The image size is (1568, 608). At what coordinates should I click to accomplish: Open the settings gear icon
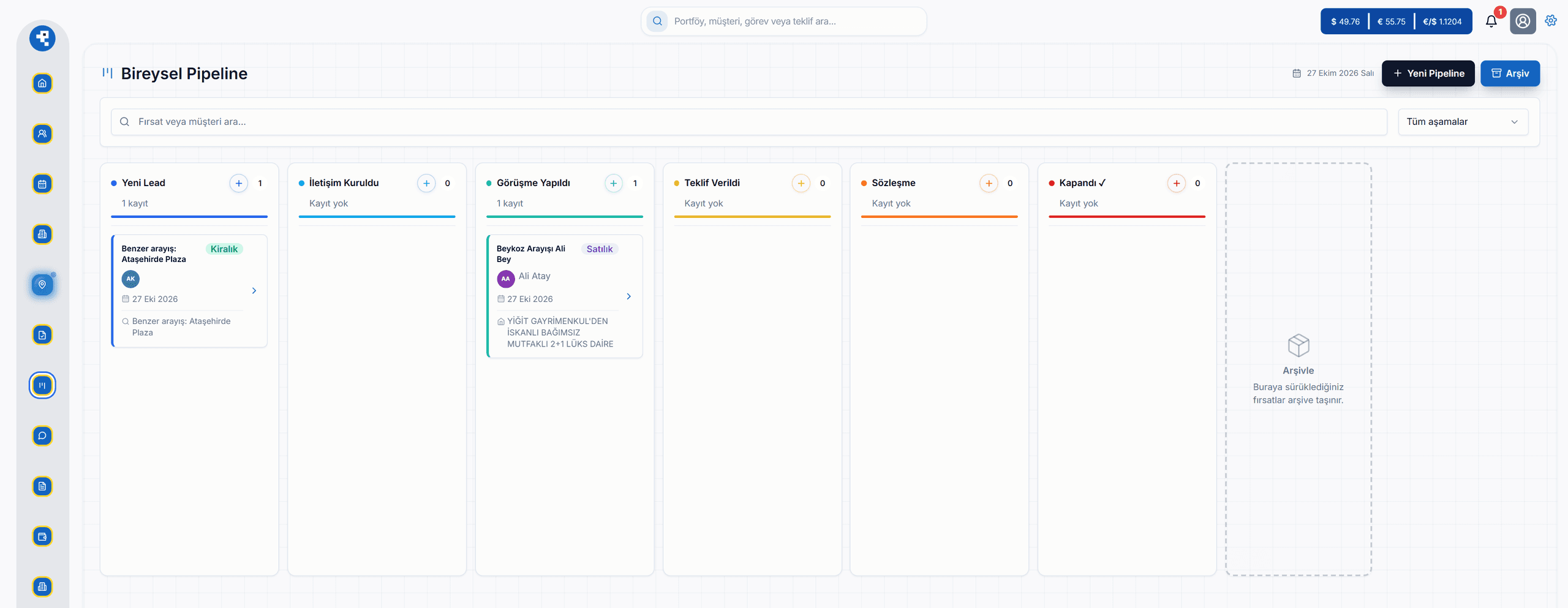click(x=1551, y=21)
